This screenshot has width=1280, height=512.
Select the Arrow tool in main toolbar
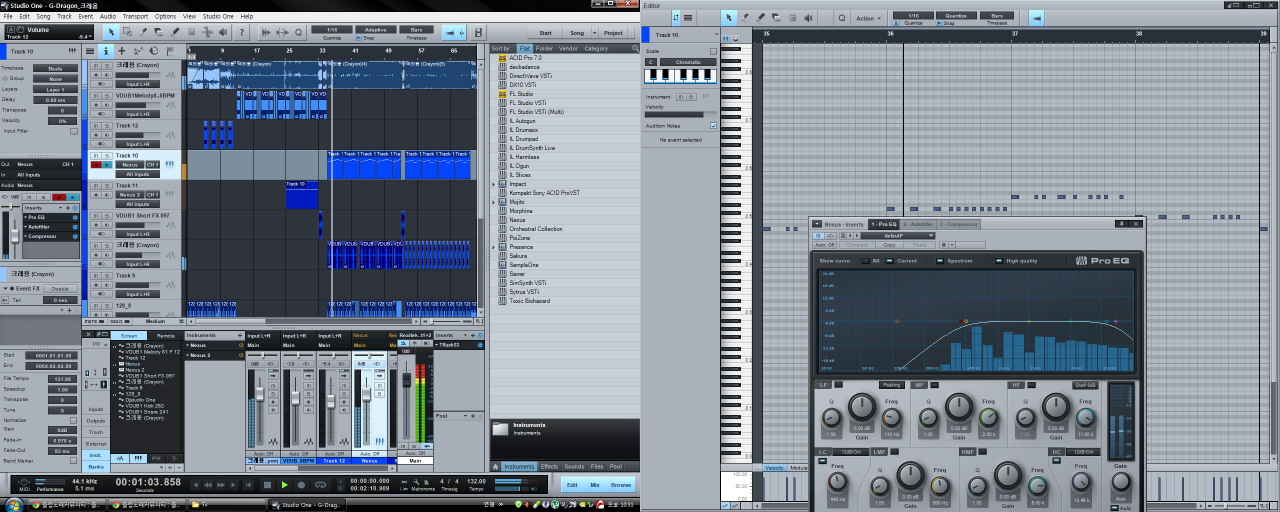(111, 32)
